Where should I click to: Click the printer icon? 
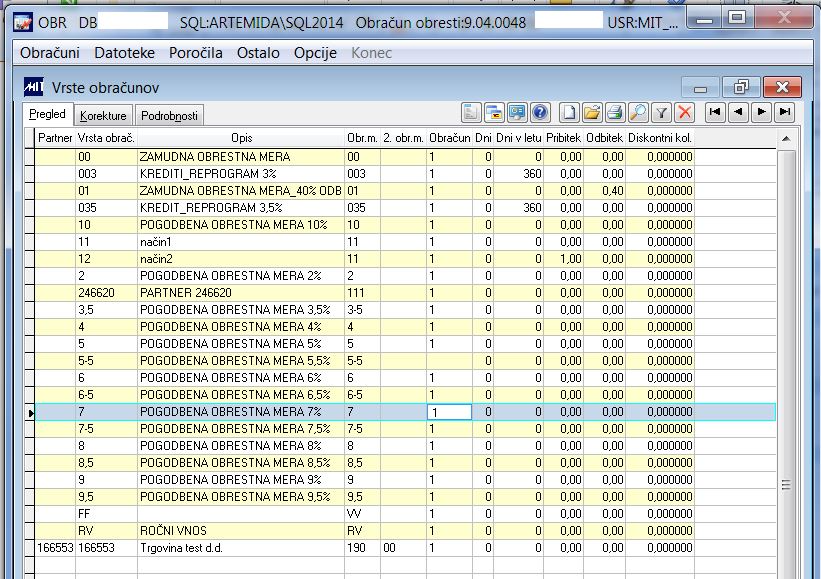click(x=615, y=112)
